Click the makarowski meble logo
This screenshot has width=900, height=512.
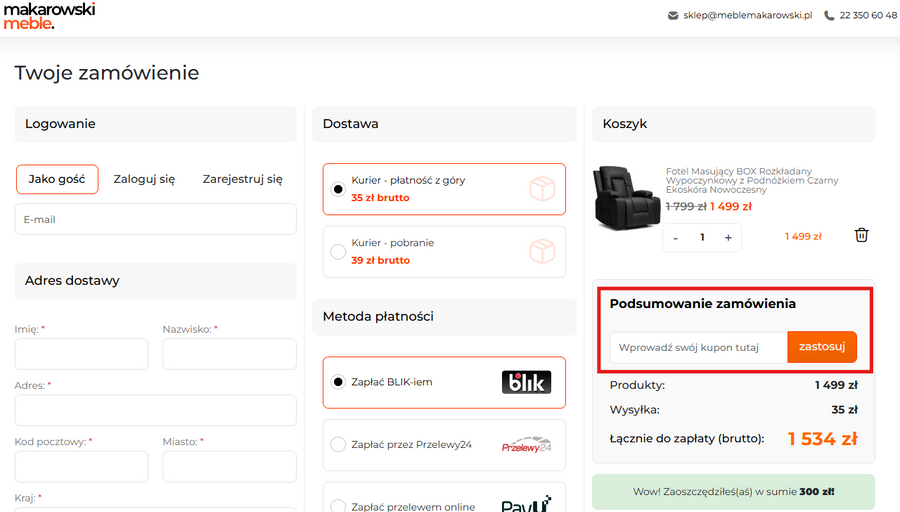[x=49, y=16]
